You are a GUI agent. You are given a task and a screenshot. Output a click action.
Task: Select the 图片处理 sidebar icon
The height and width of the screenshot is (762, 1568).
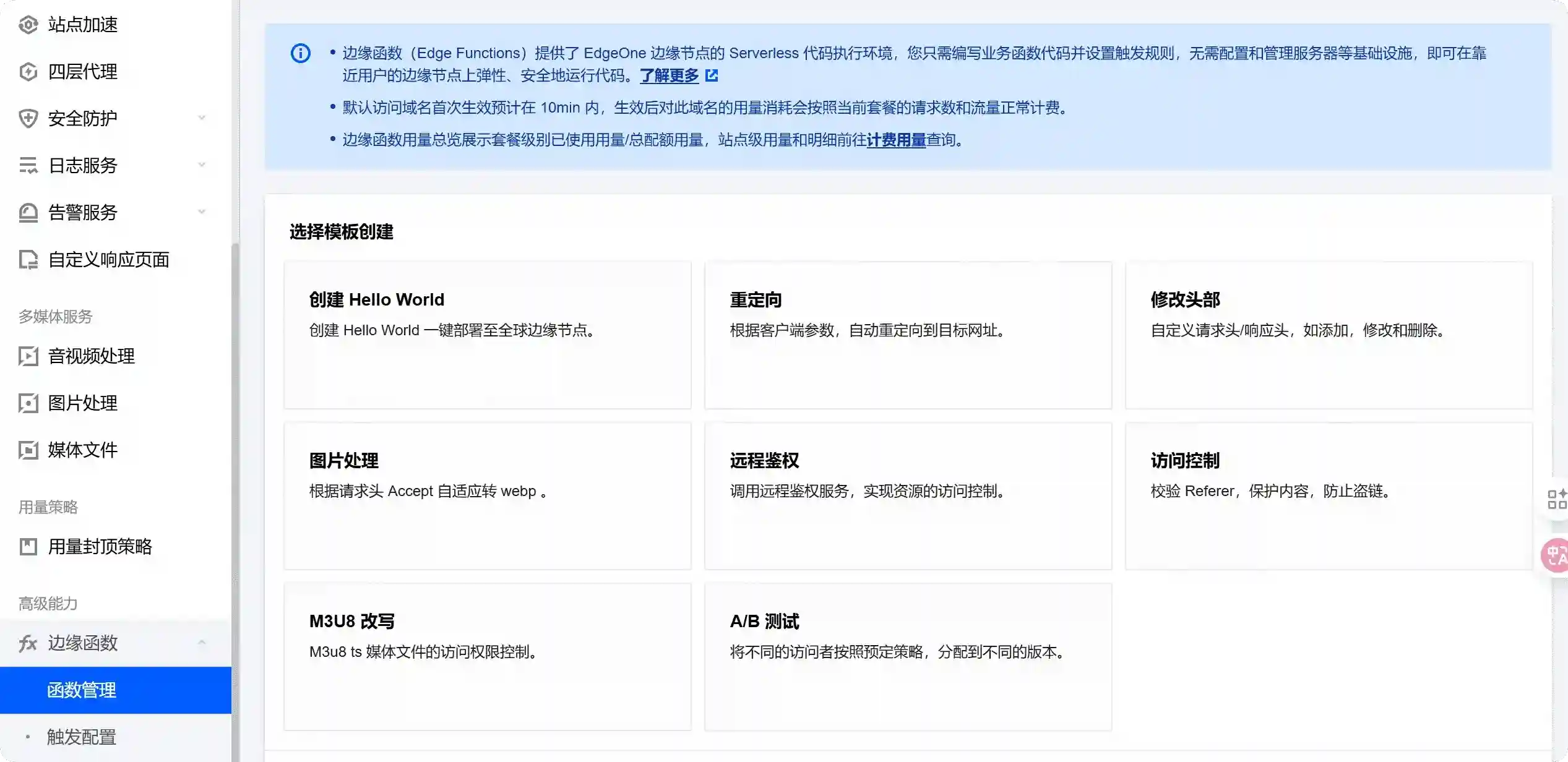[x=28, y=403]
